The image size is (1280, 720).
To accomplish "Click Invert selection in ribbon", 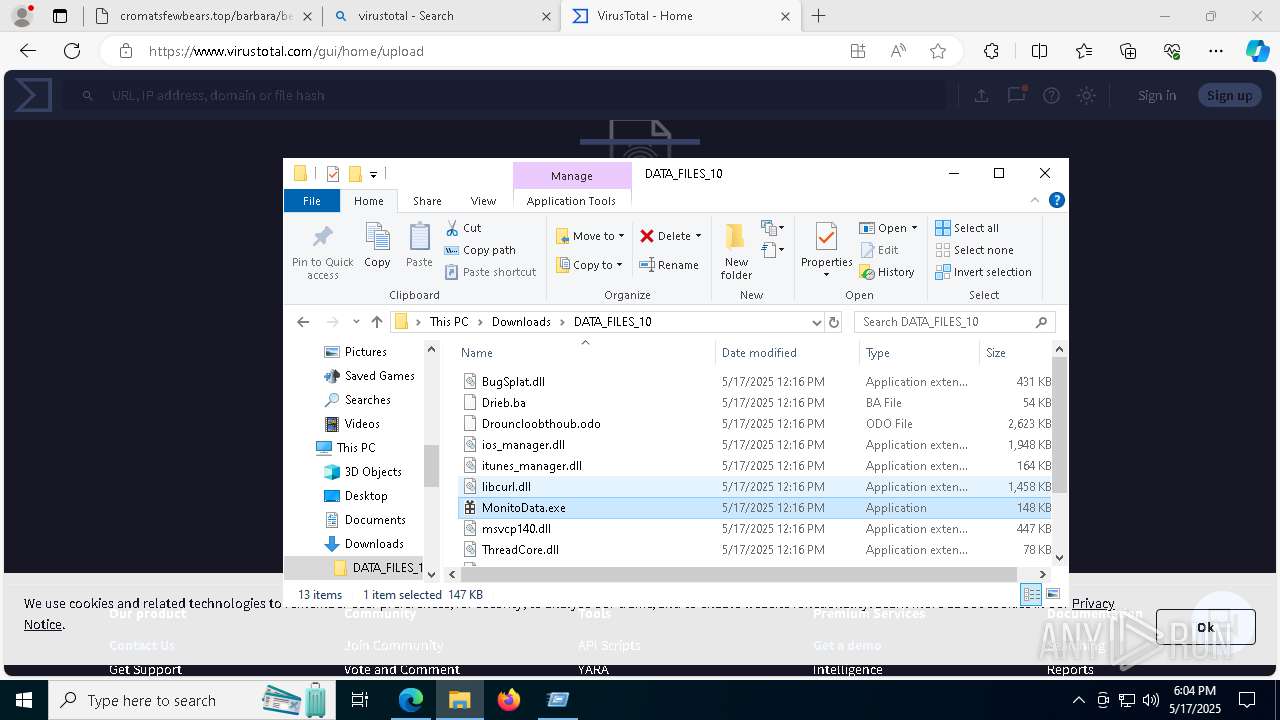I will point(983,272).
